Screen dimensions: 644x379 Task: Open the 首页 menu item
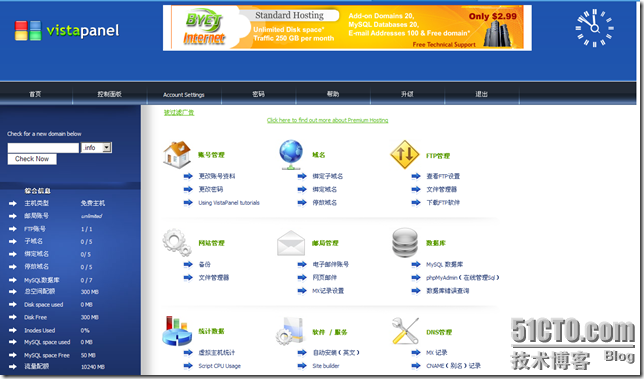point(35,94)
